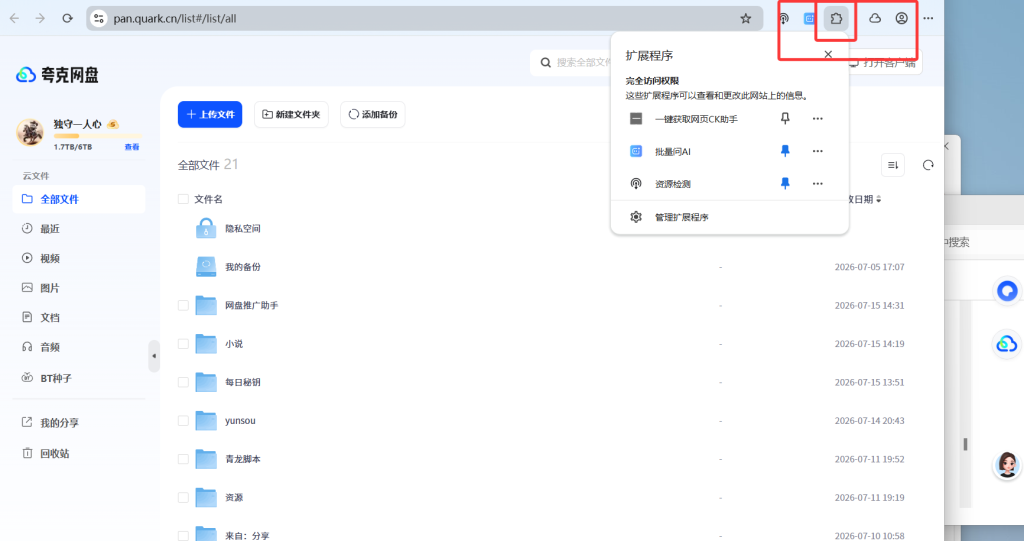This screenshot has width=1024, height=541.
Task: Click the browser forward arrow
Action: tap(40, 18)
